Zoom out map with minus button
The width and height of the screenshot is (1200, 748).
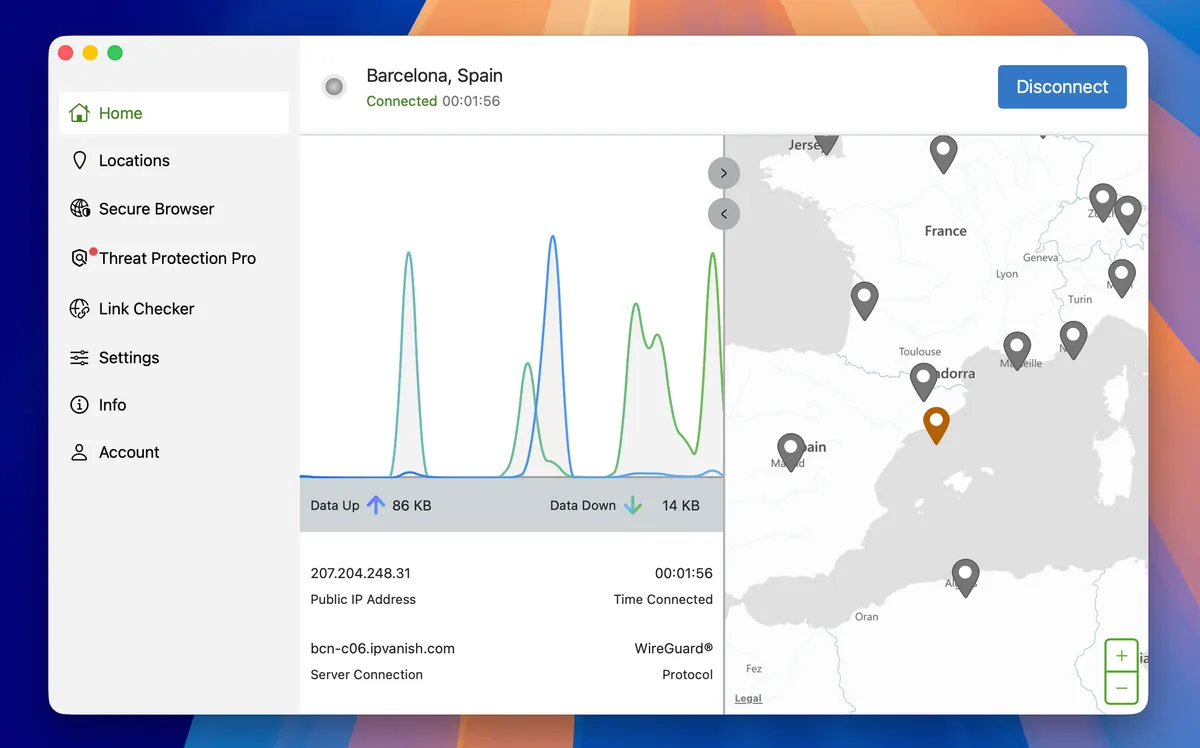(1122, 688)
